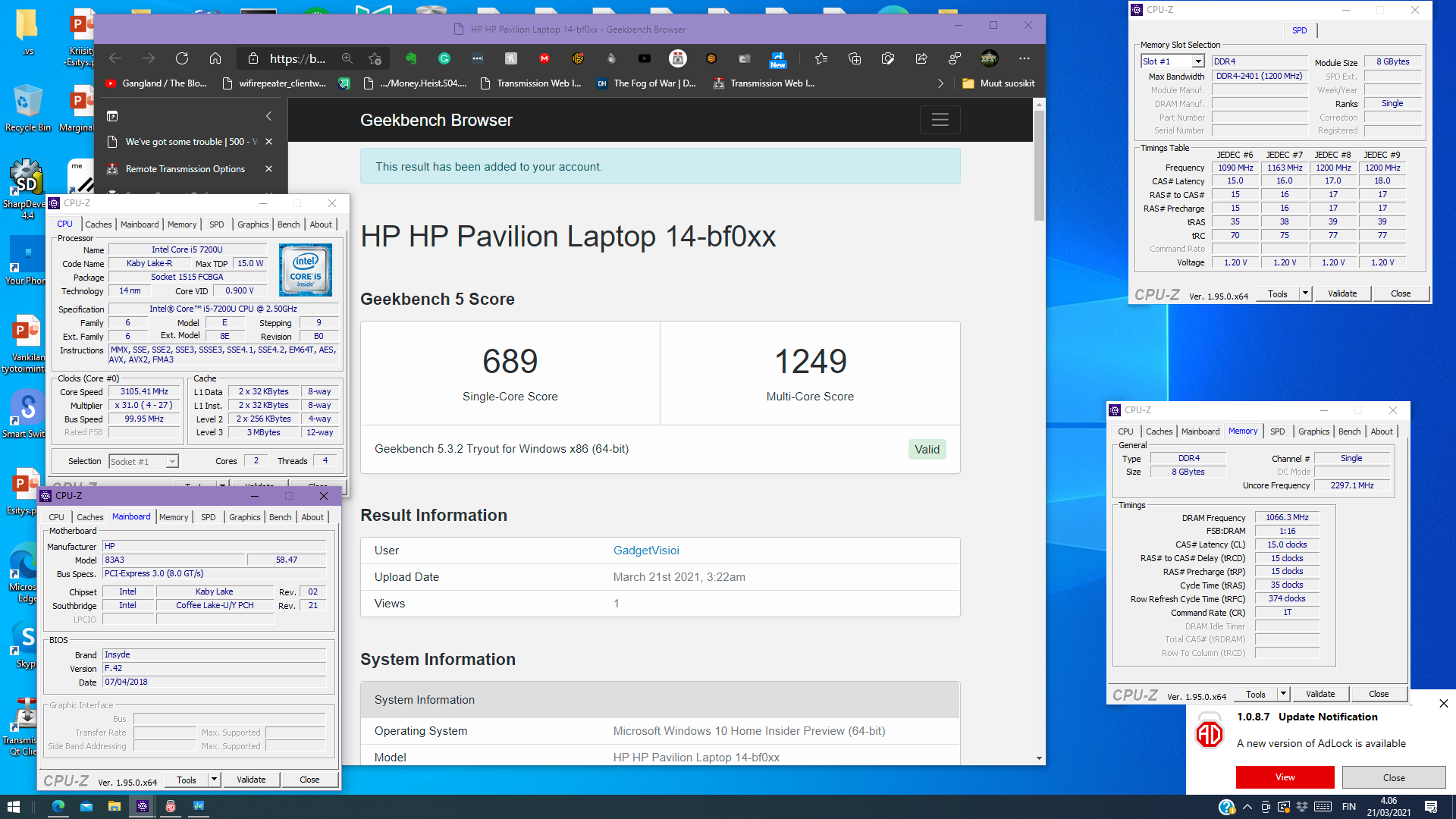Click the browser vertical scrollbar thumb
This screenshot has width=1456, height=819.
(1039, 166)
